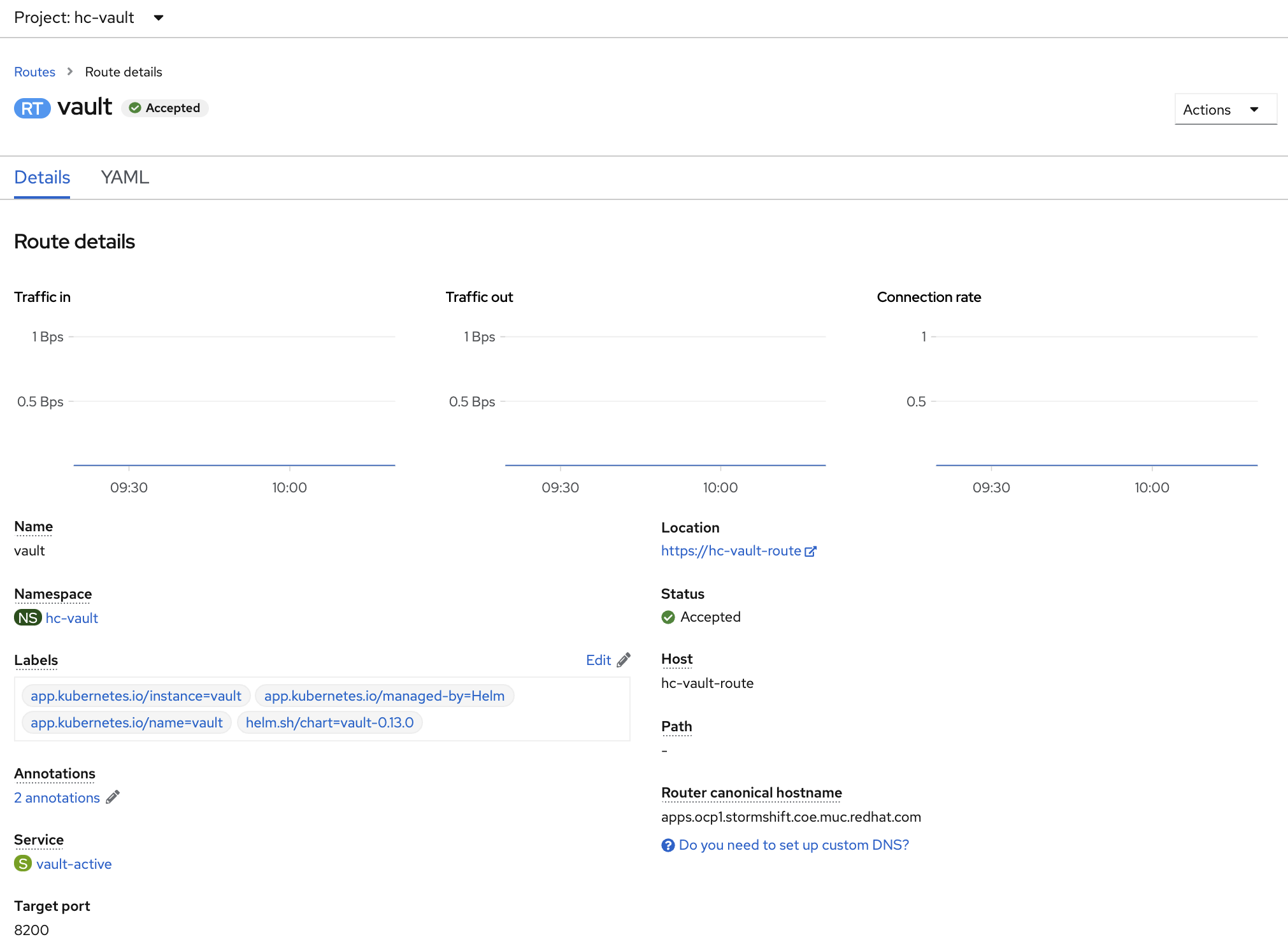Select the target port value 8200
1288x944 pixels.
(x=31, y=930)
